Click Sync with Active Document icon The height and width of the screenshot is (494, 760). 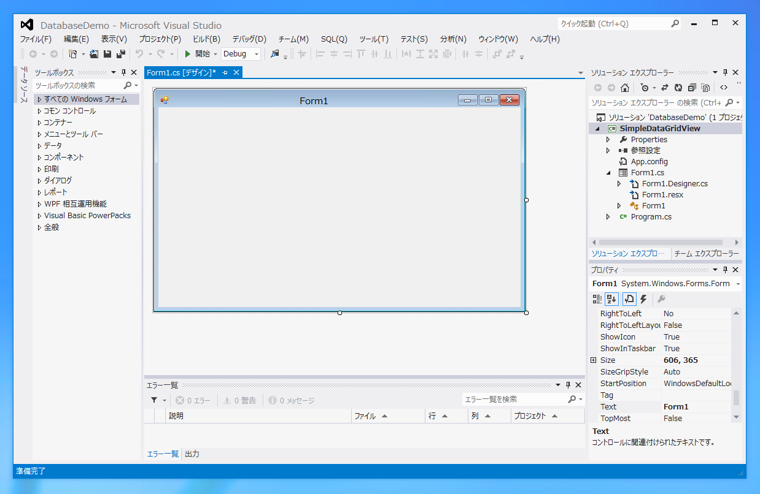pyautogui.click(x=665, y=88)
